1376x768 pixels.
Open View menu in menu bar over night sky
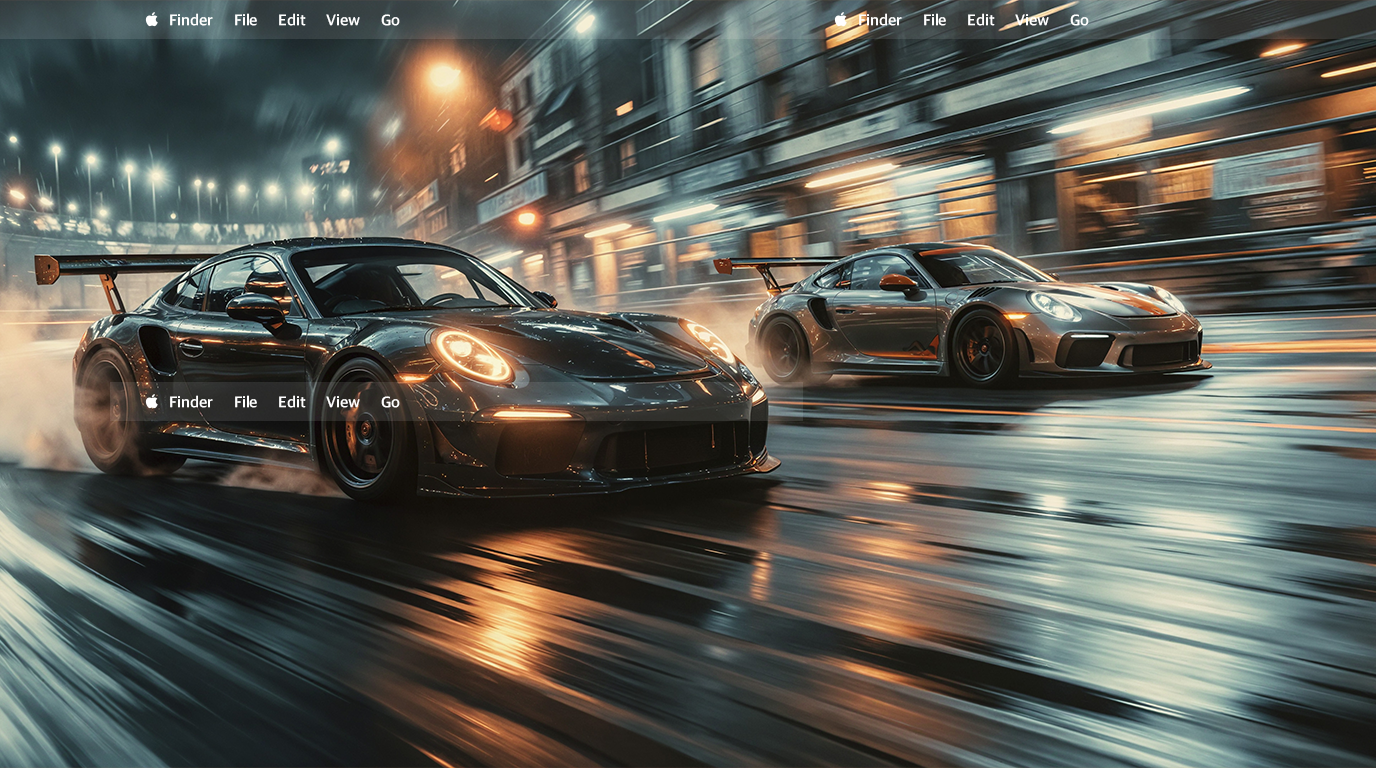[x=343, y=20]
